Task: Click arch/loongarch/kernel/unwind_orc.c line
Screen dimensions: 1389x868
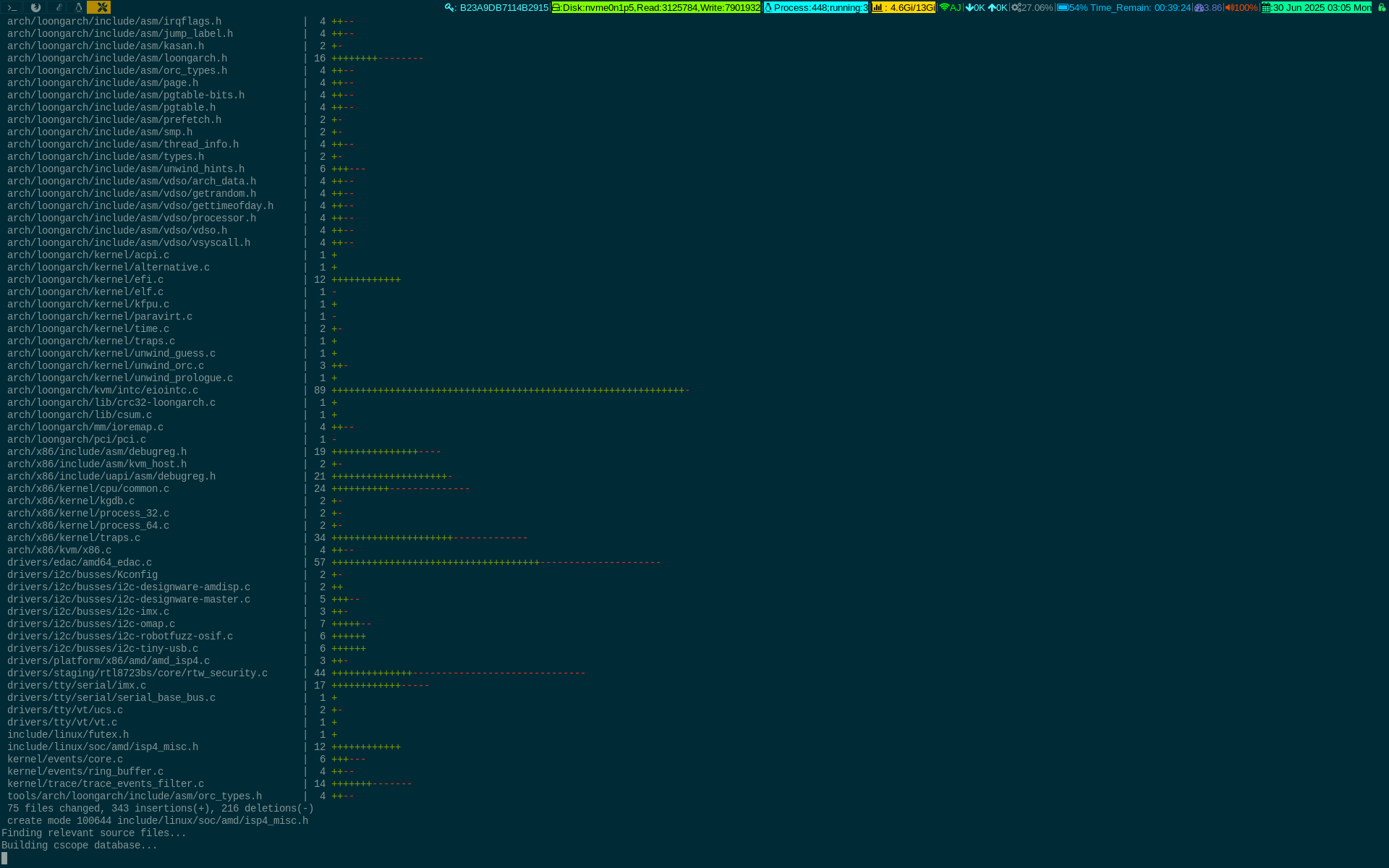Action: coord(178,366)
